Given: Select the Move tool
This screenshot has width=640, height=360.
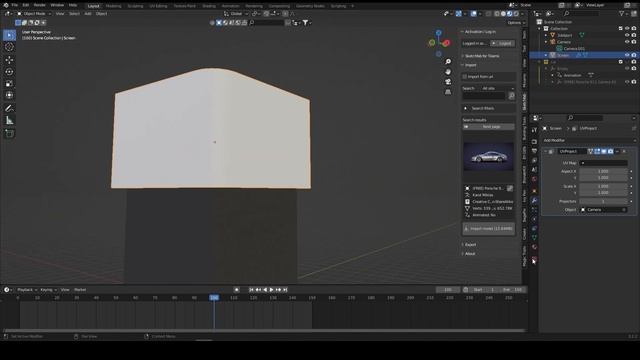Looking at the screenshot, I should point(9,60).
